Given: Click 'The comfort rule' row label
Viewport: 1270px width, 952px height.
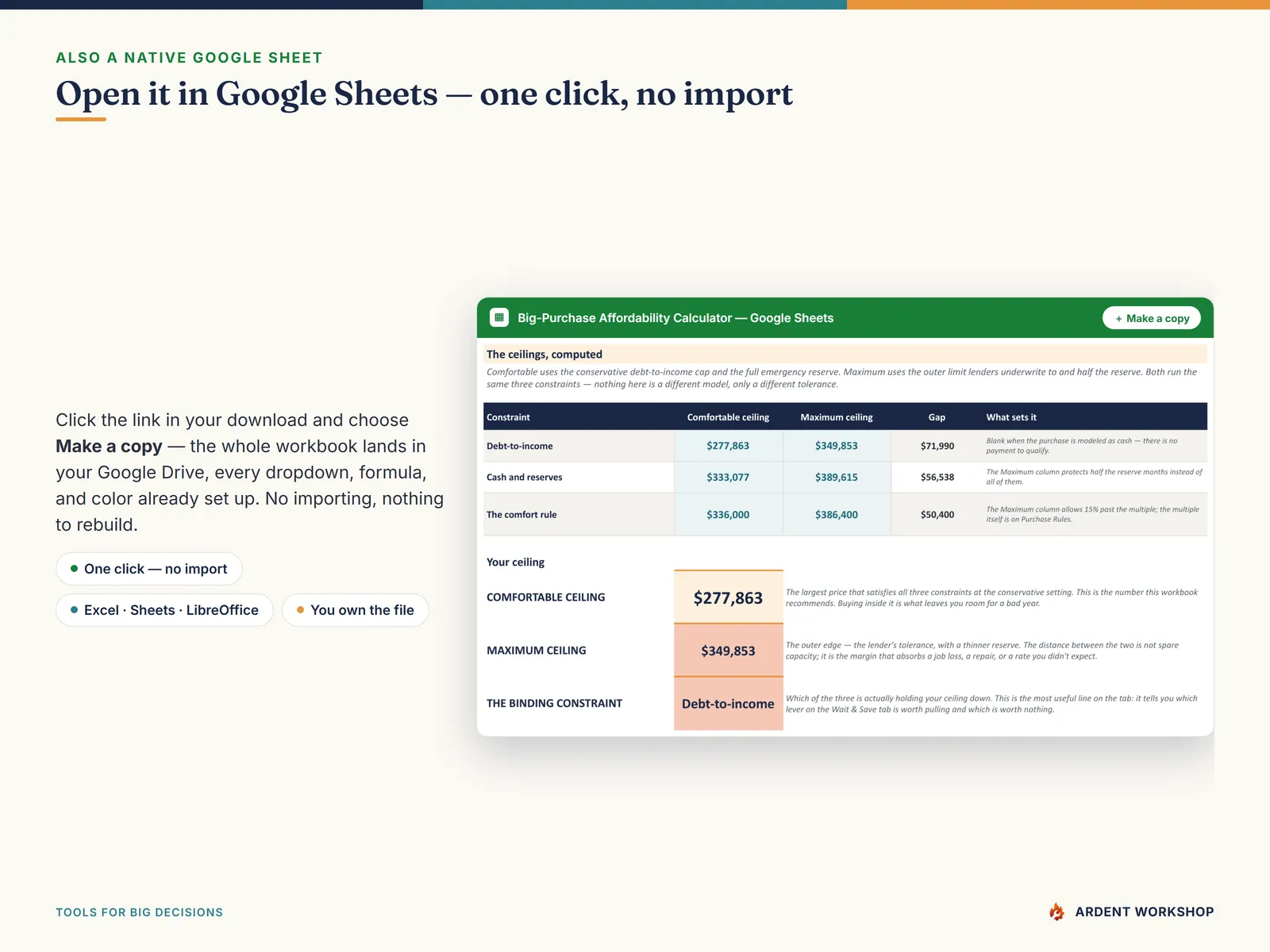Looking at the screenshot, I should (521, 514).
